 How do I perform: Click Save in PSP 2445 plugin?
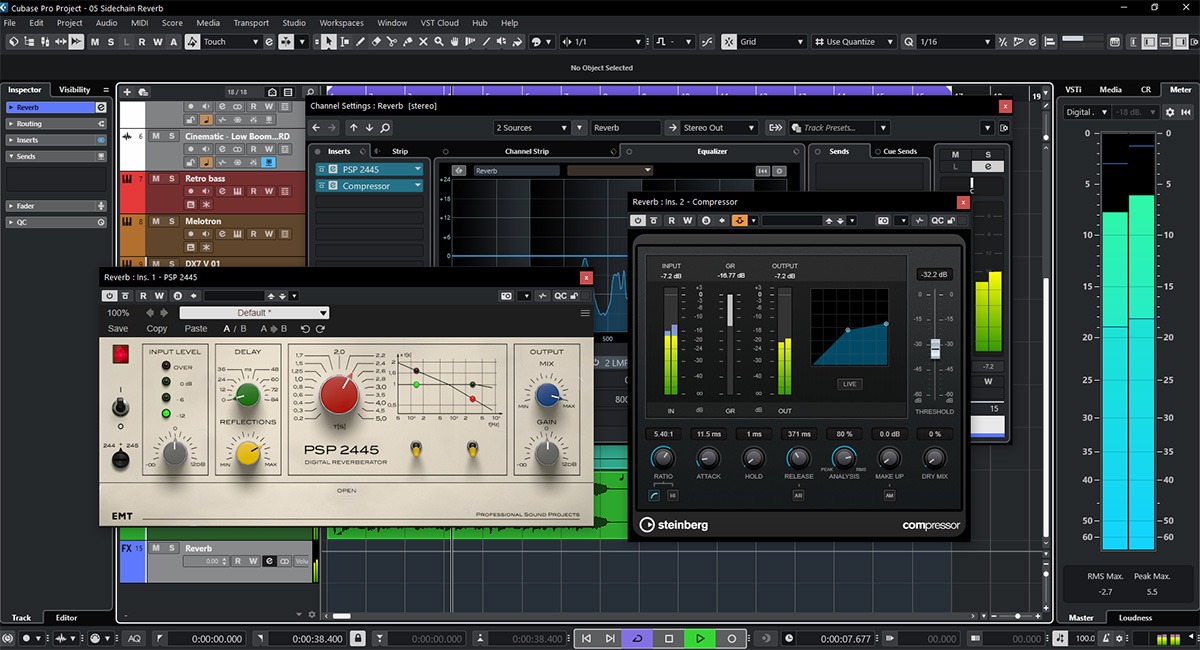pyautogui.click(x=118, y=329)
